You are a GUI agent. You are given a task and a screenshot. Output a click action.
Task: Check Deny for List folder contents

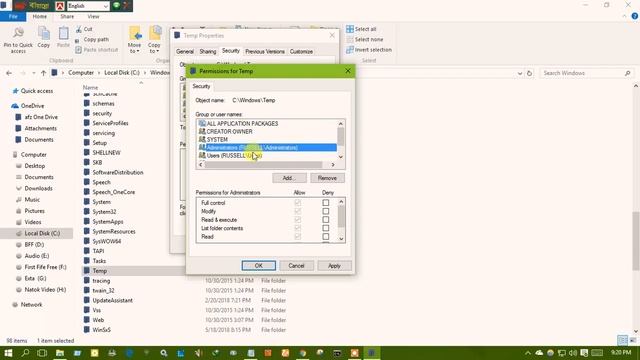tap(326, 228)
